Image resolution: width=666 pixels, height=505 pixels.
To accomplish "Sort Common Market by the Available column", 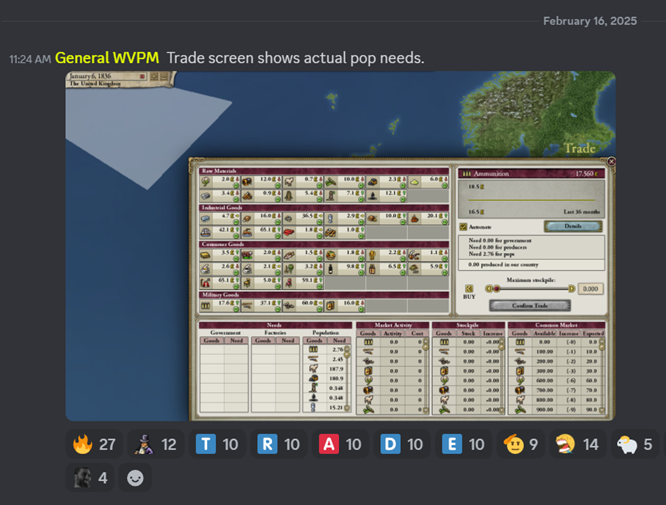I will (x=544, y=333).
